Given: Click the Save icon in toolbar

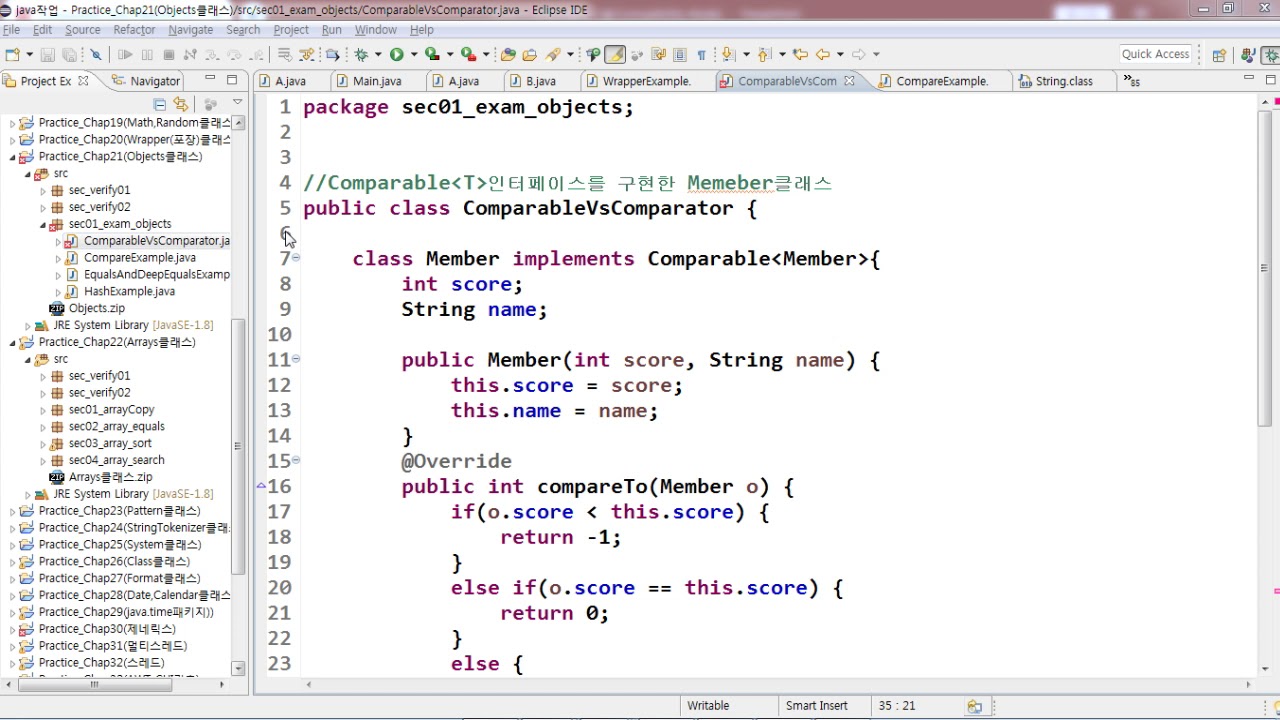Looking at the screenshot, I should pyautogui.click(x=47, y=55).
